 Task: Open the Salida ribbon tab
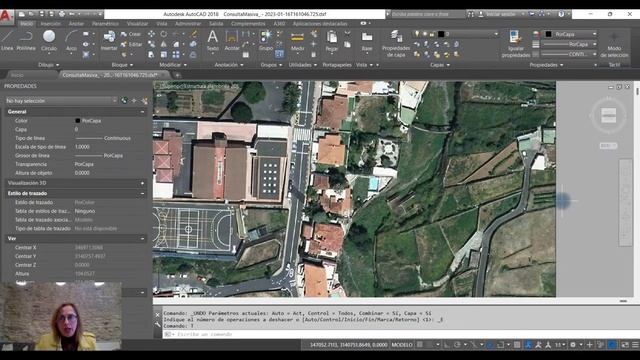point(216,24)
